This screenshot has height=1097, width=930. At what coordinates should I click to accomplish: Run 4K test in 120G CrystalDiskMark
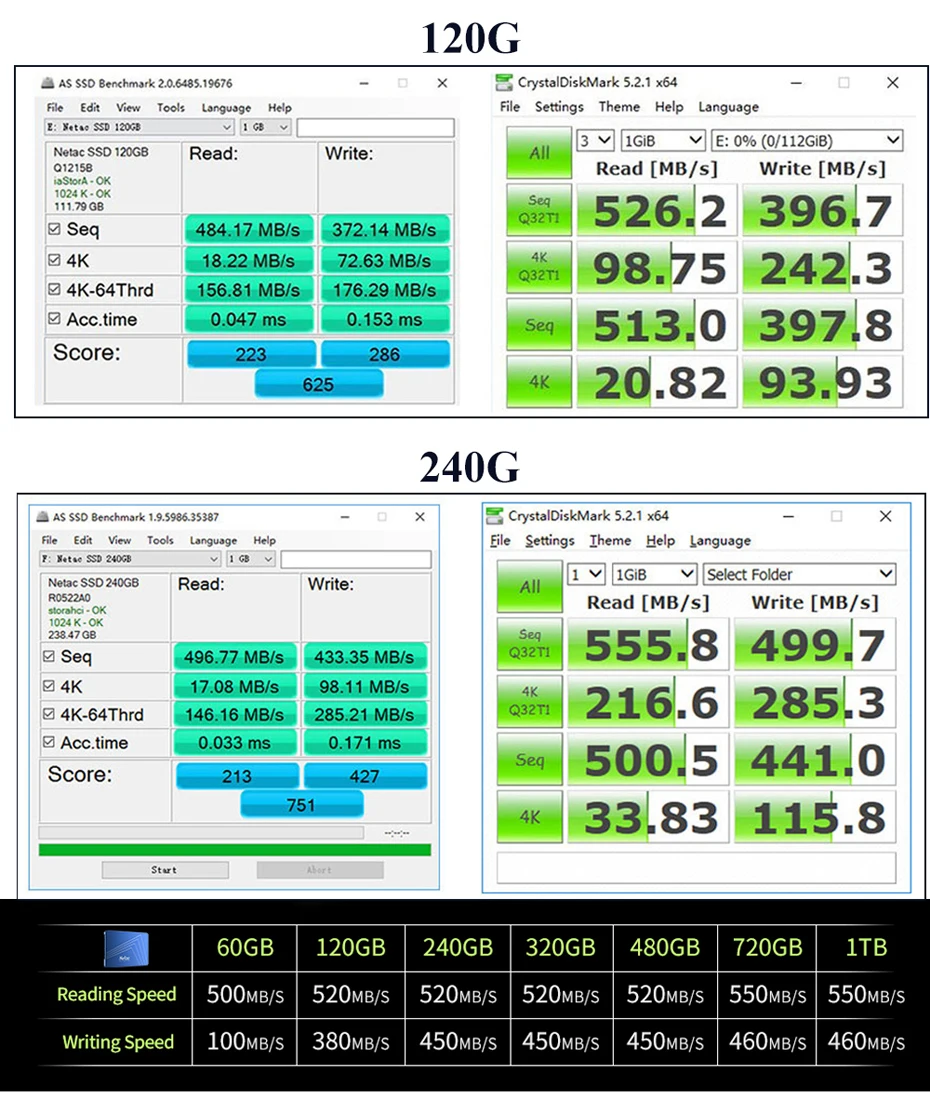[x=539, y=382]
